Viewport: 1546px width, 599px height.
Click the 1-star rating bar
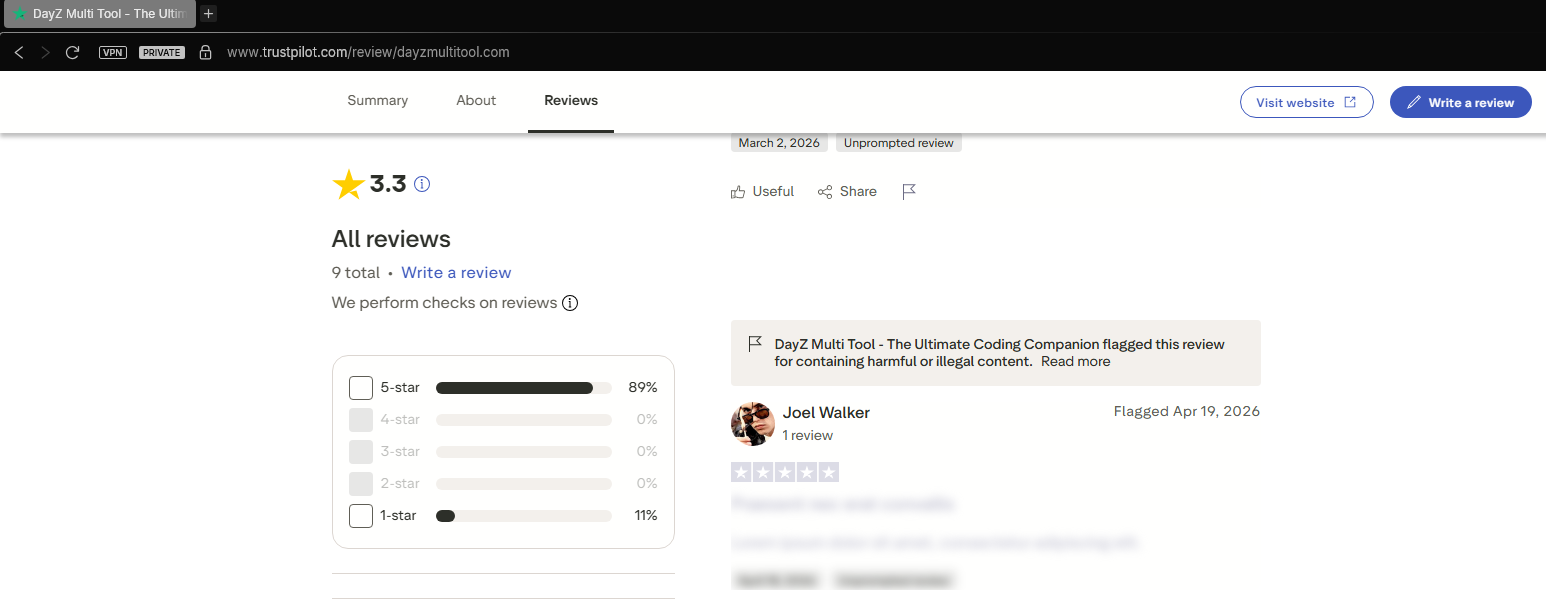point(524,516)
